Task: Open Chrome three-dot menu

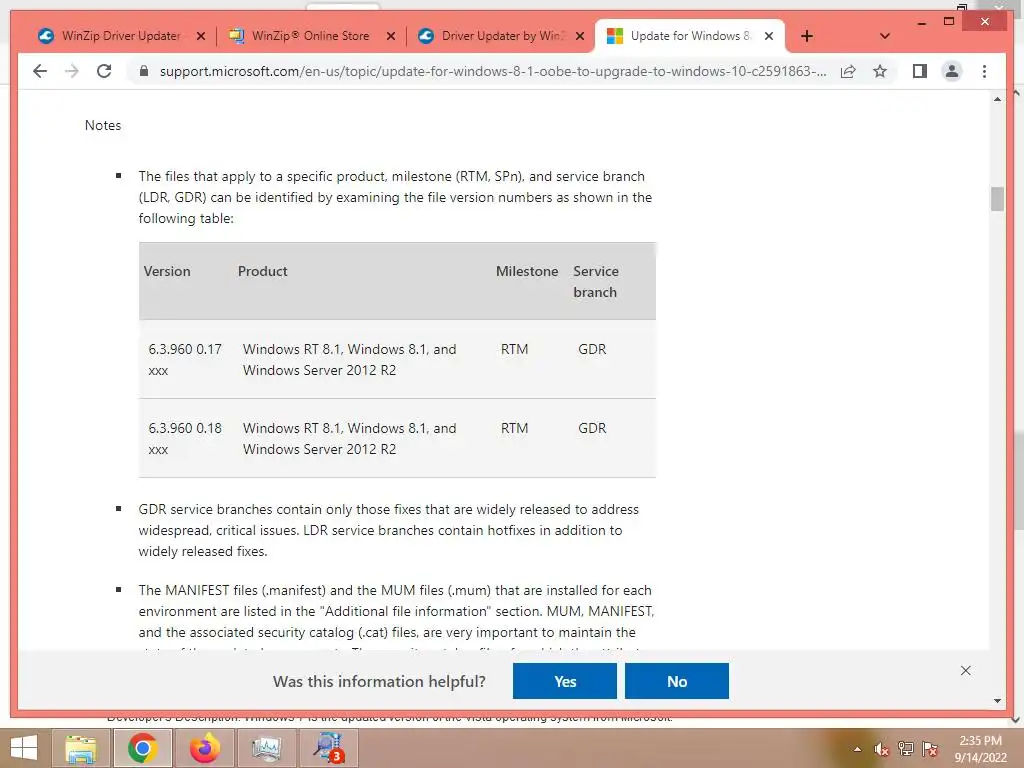Action: [984, 71]
